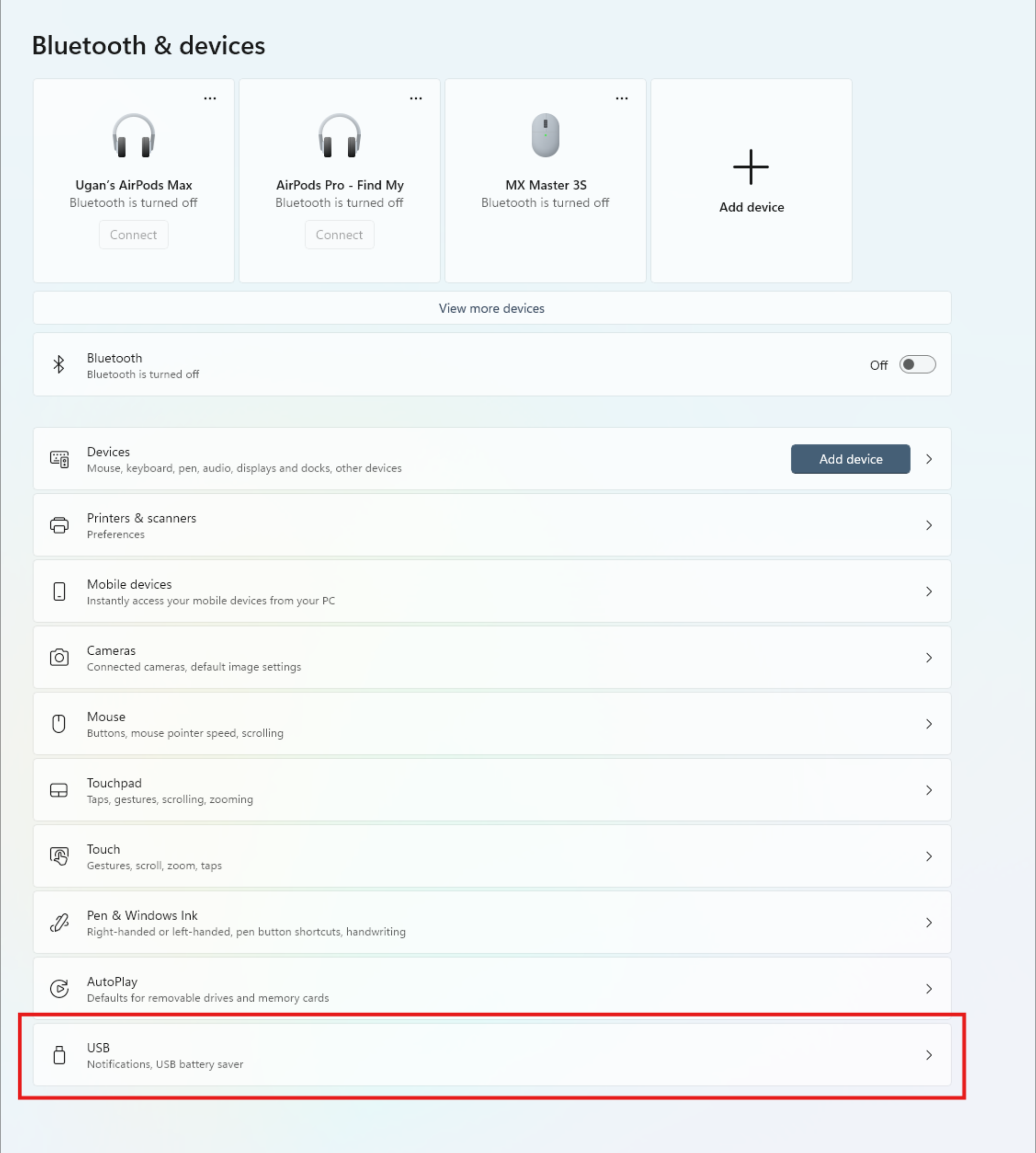1036x1153 pixels.
Task: Click View more devices
Action: click(x=492, y=308)
